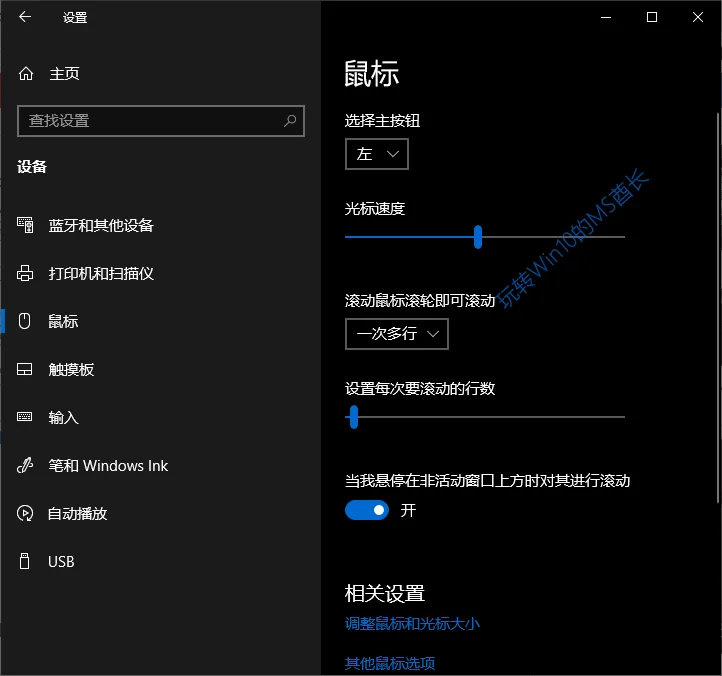Click the USB icon in sidebar
This screenshot has width=722, height=676.
26,562
